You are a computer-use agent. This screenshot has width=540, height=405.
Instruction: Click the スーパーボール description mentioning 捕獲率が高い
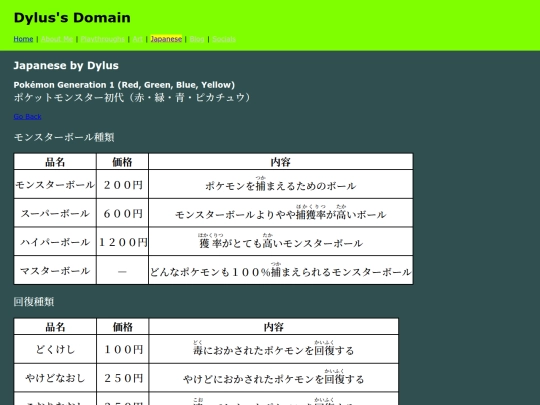[281, 213]
